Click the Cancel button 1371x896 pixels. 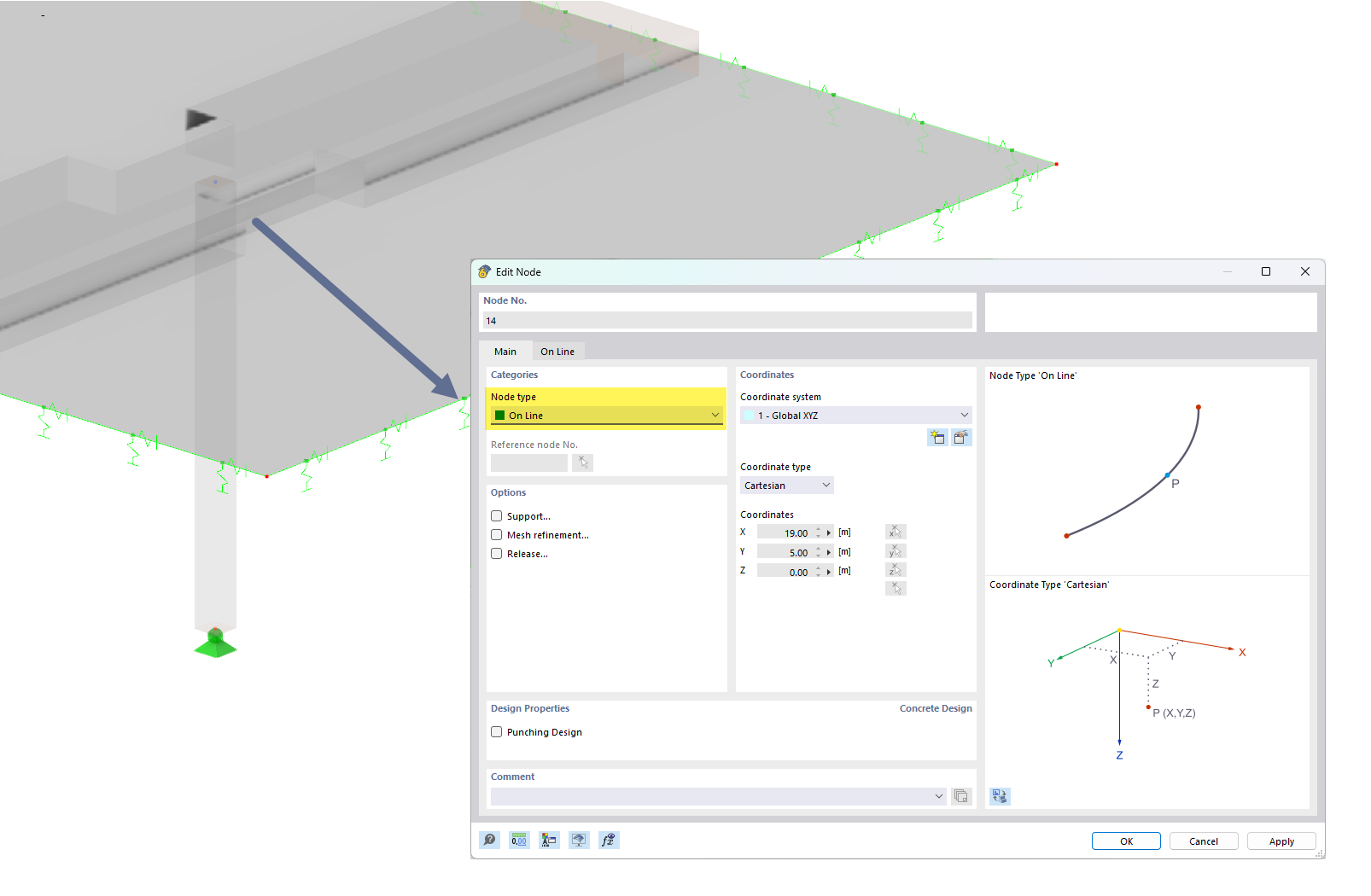coord(1204,841)
